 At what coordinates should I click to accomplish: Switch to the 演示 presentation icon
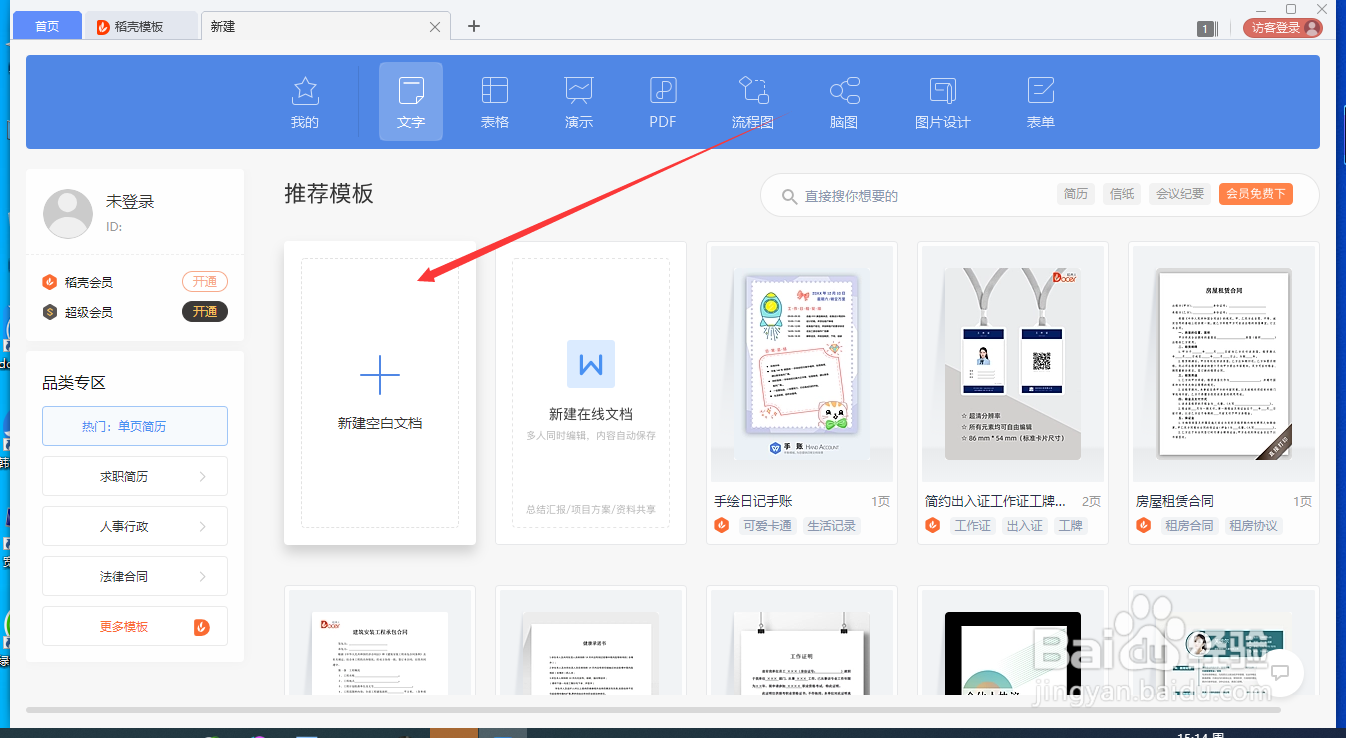pyautogui.click(x=578, y=100)
